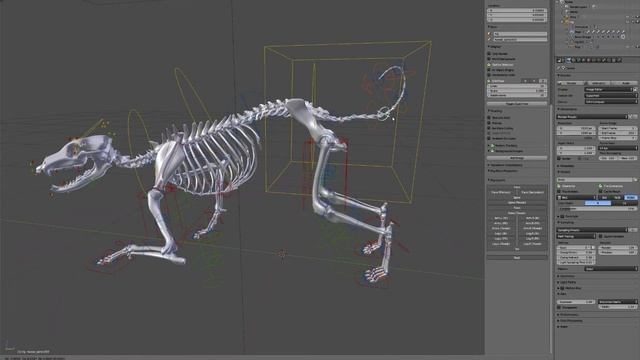Adjust the resolution percentage slider

(x=576, y=138)
